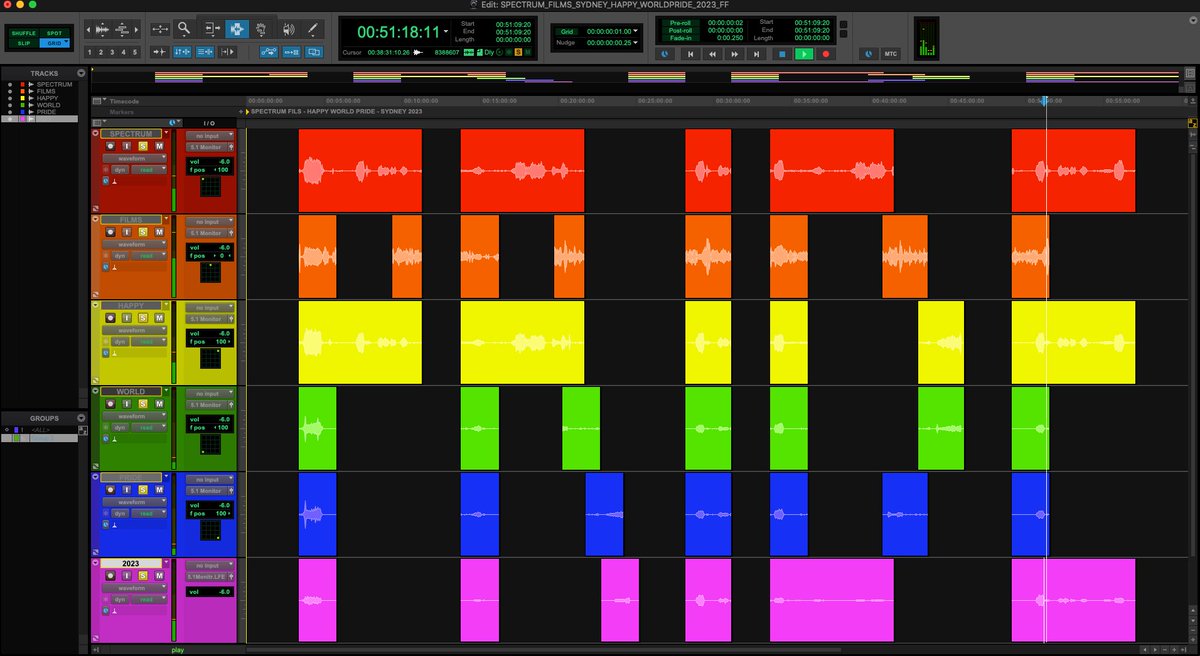The height and width of the screenshot is (656, 1200).
Task: Click the Rewind transport button
Action: coord(712,54)
